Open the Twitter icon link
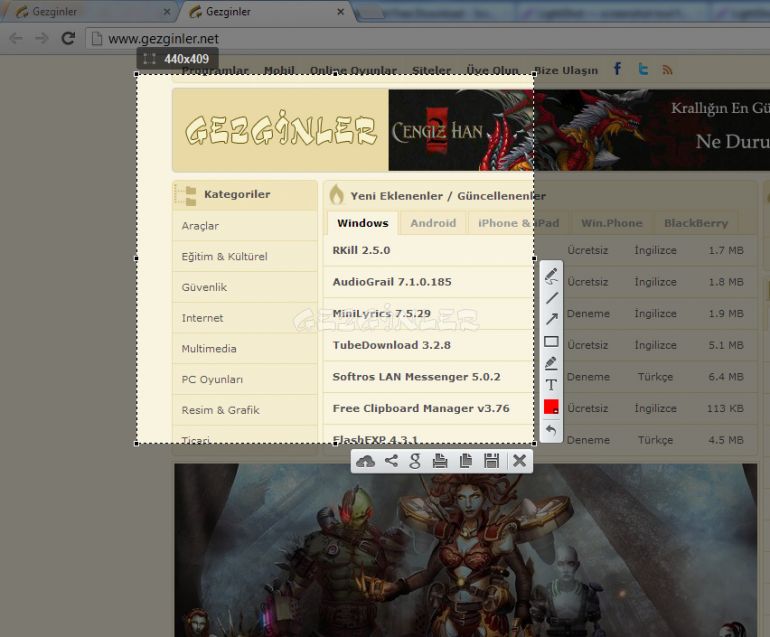770x637 pixels. point(643,69)
